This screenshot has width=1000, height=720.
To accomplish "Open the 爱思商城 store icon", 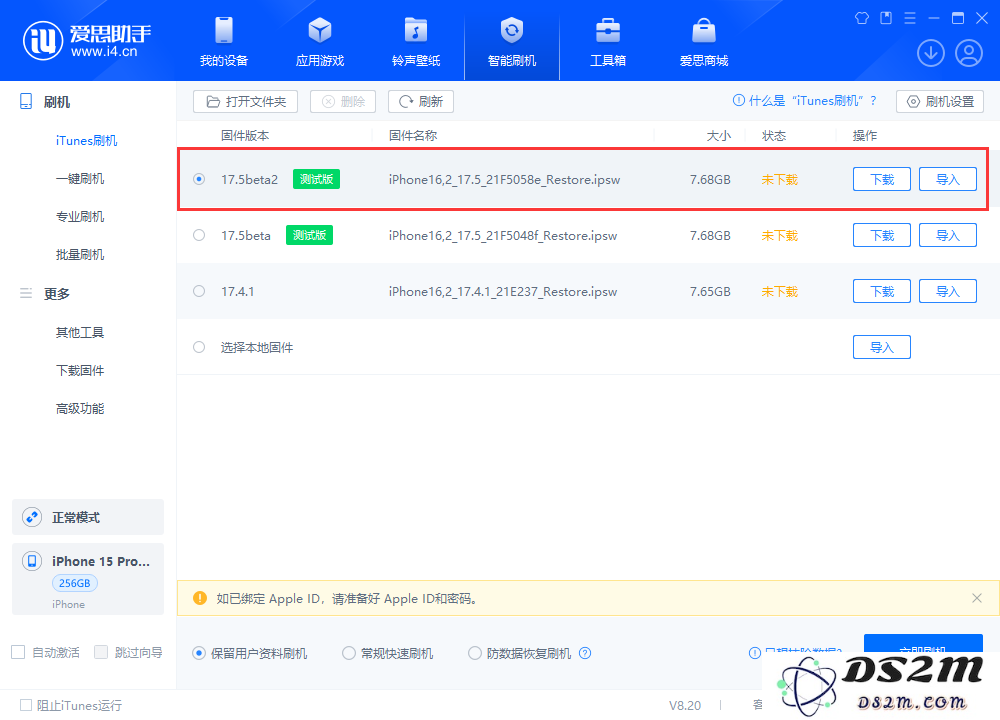I will [703, 30].
